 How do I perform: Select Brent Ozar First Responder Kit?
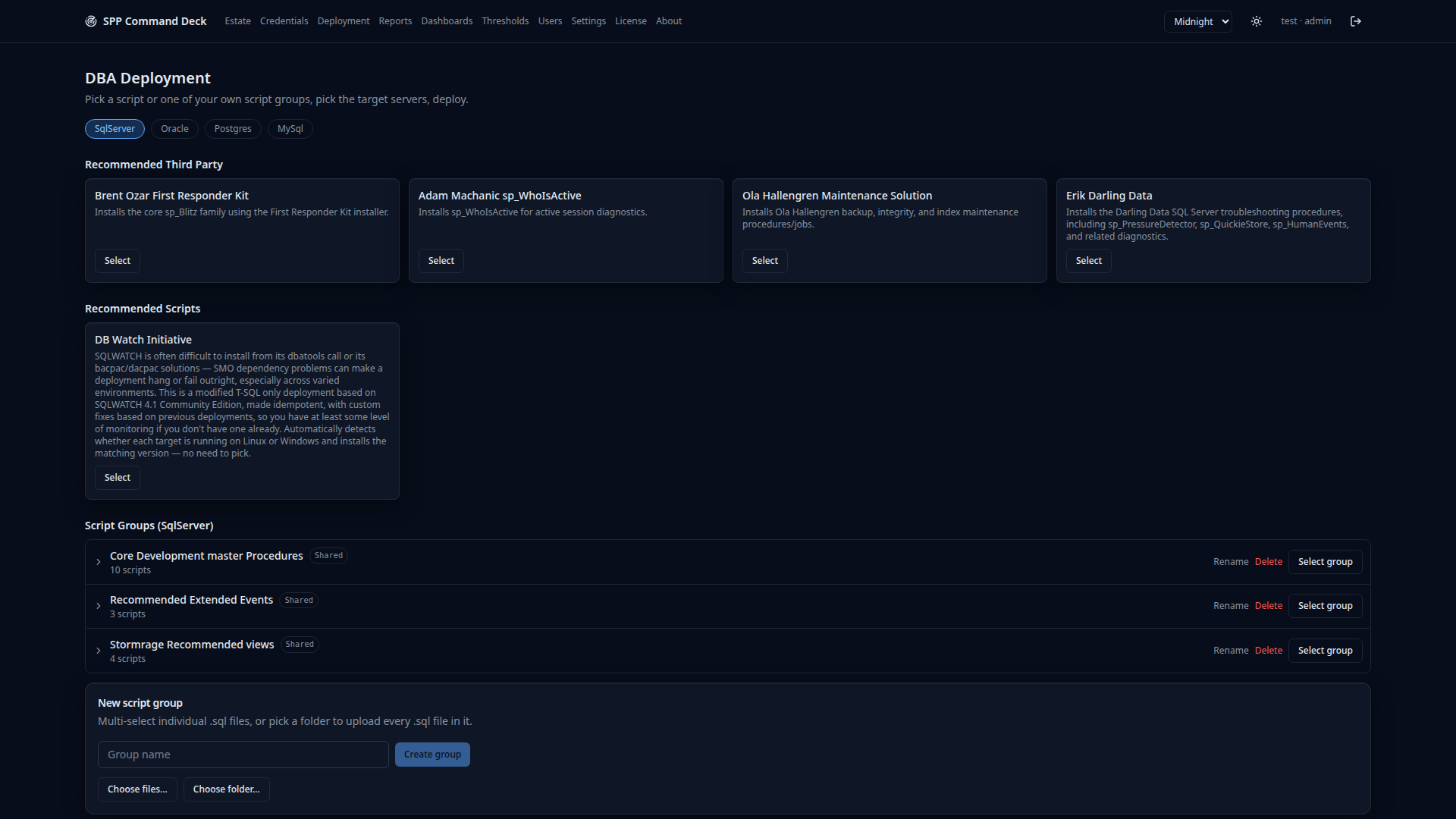118,261
